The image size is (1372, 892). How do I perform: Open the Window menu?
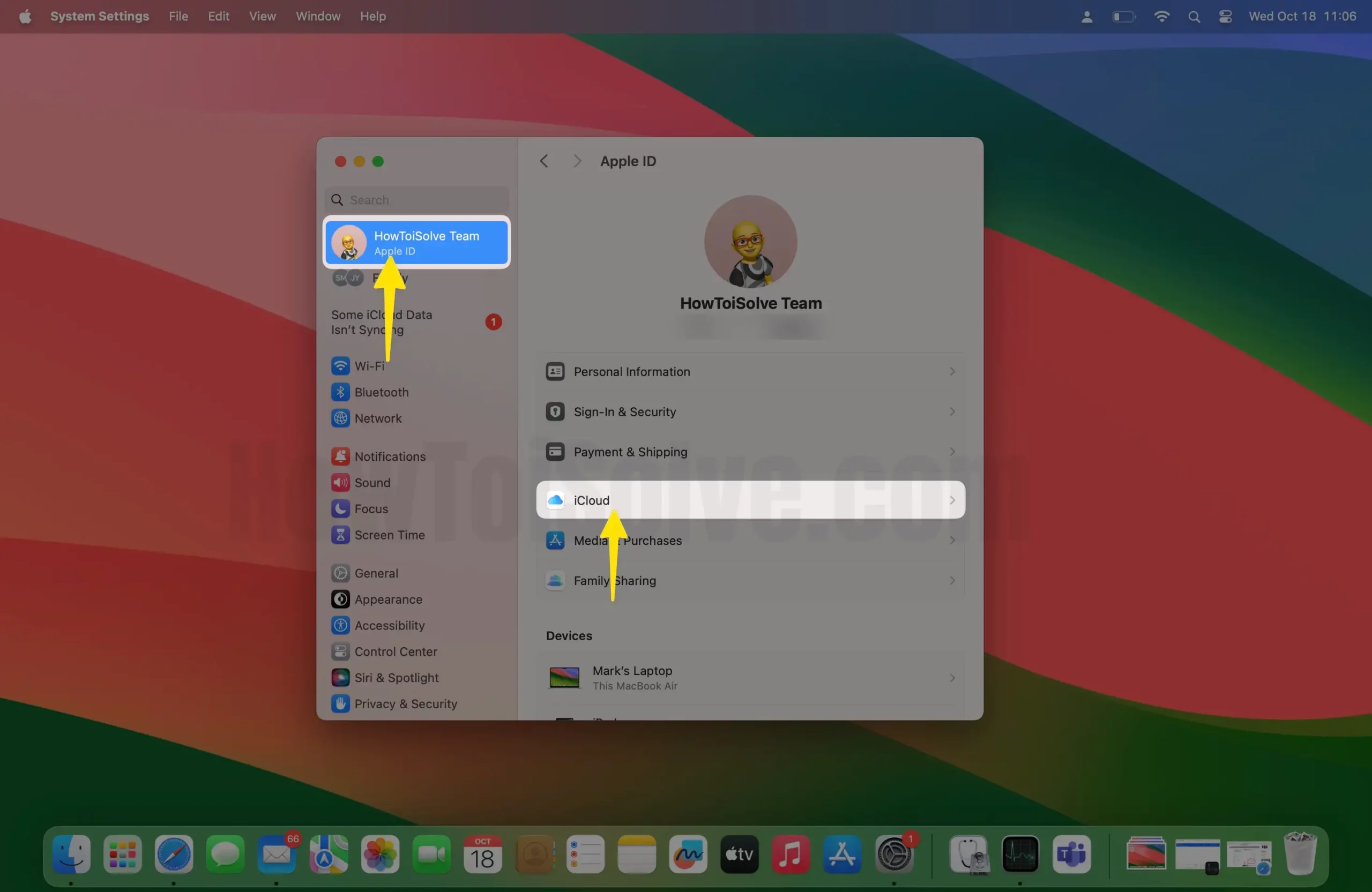[x=318, y=16]
